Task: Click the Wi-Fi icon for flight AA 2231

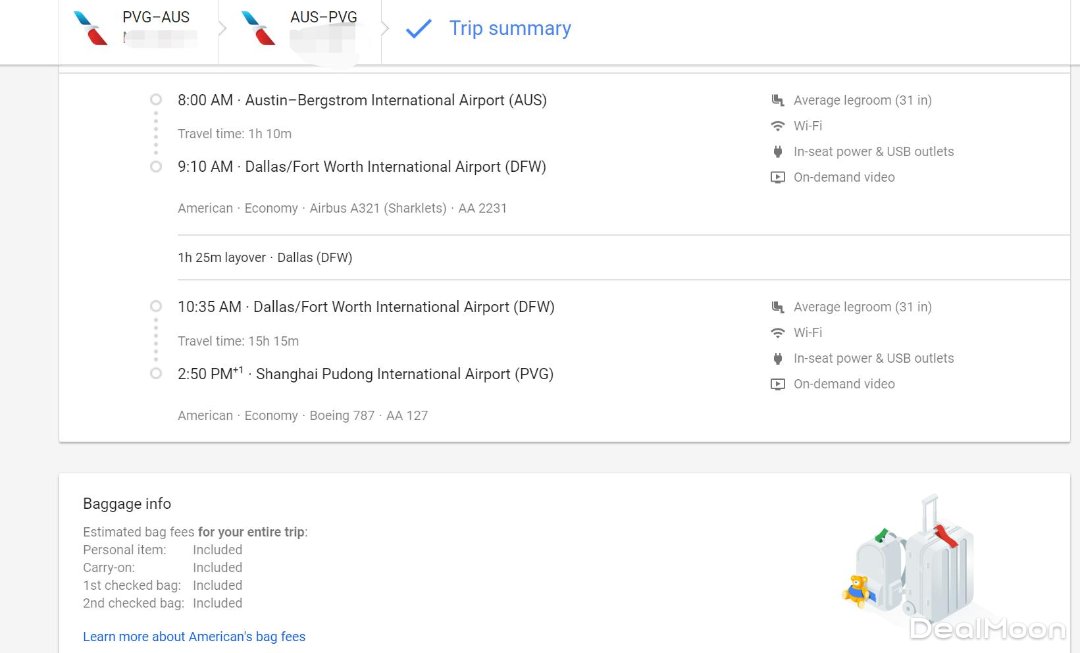Action: (x=778, y=126)
